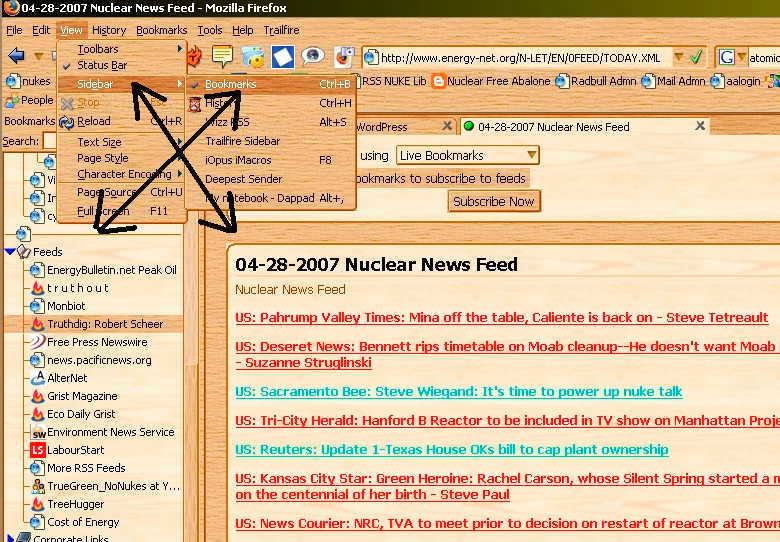The width and height of the screenshot is (780, 542).
Task: Click the Grist Magazine flame icon
Action: (x=37, y=396)
